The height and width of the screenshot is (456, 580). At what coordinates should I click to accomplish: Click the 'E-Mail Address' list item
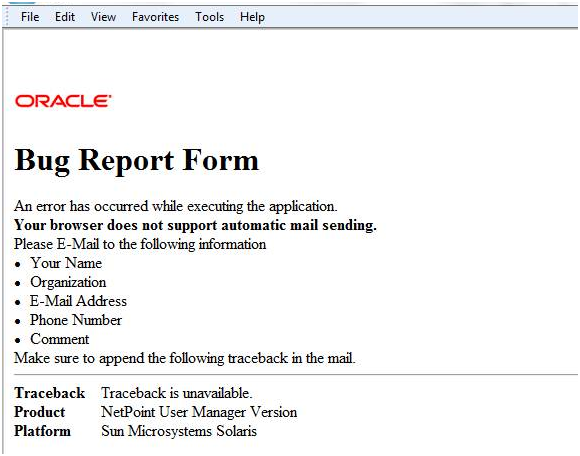(x=78, y=301)
